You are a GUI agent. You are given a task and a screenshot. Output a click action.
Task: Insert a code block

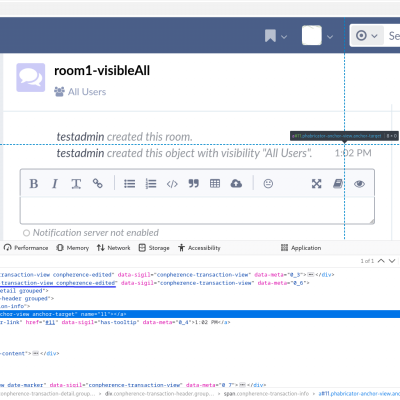click(x=172, y=184)
